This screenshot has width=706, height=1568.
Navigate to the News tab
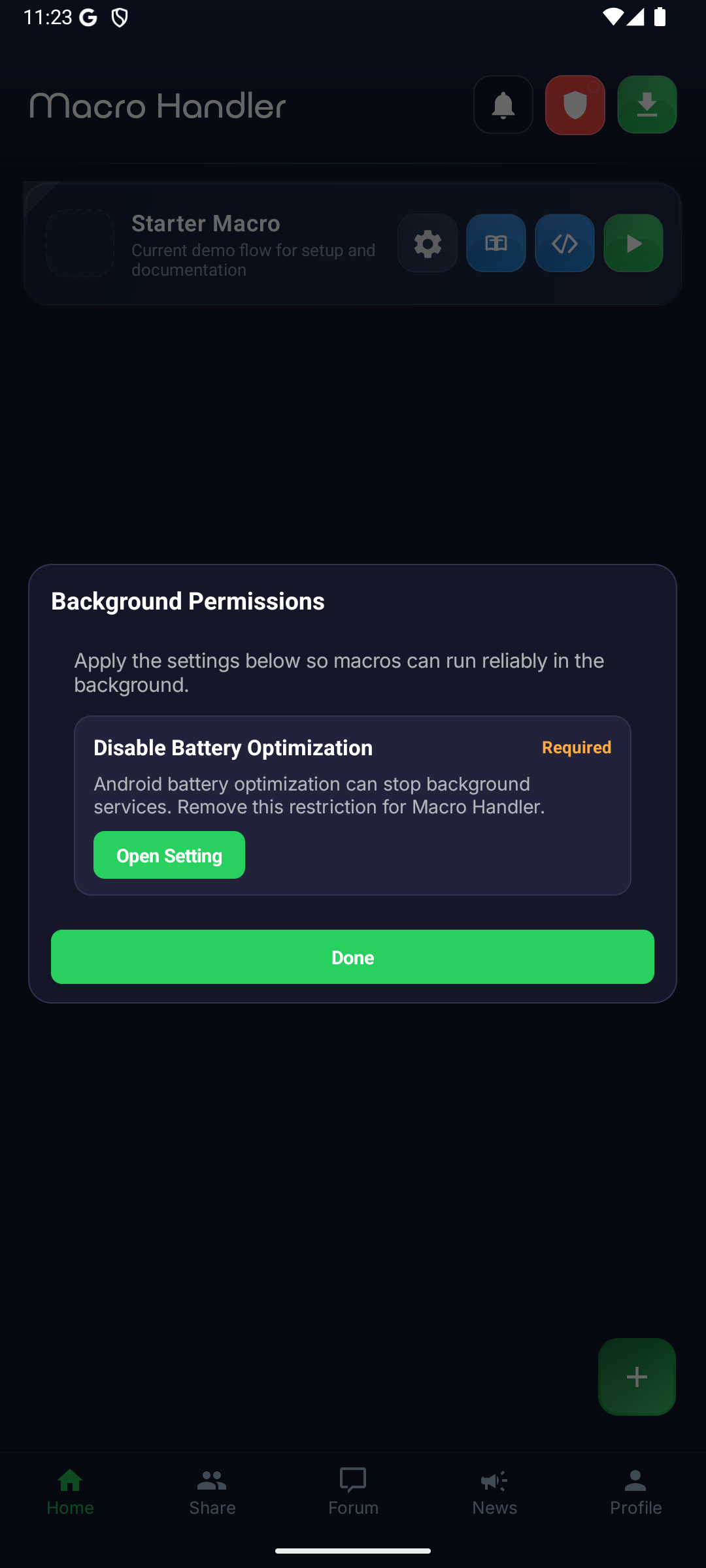(x=494, y=1493)
